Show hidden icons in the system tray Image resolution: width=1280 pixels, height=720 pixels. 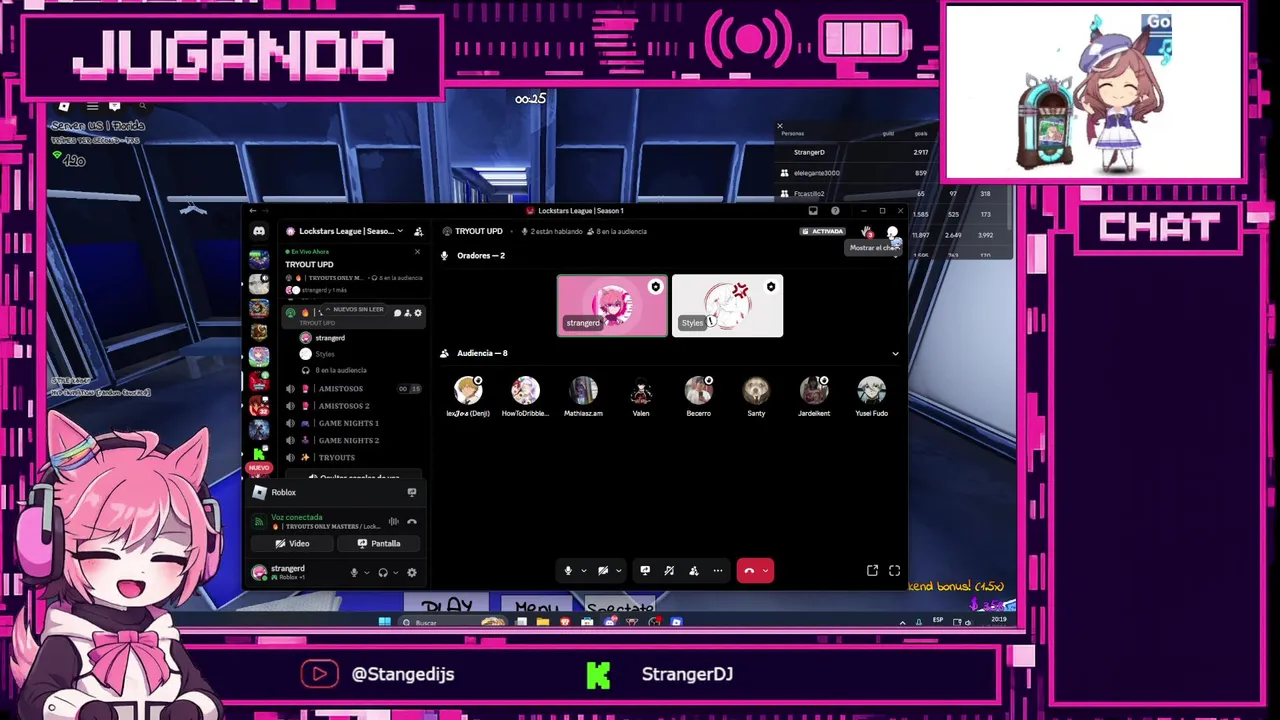(902, 622)
